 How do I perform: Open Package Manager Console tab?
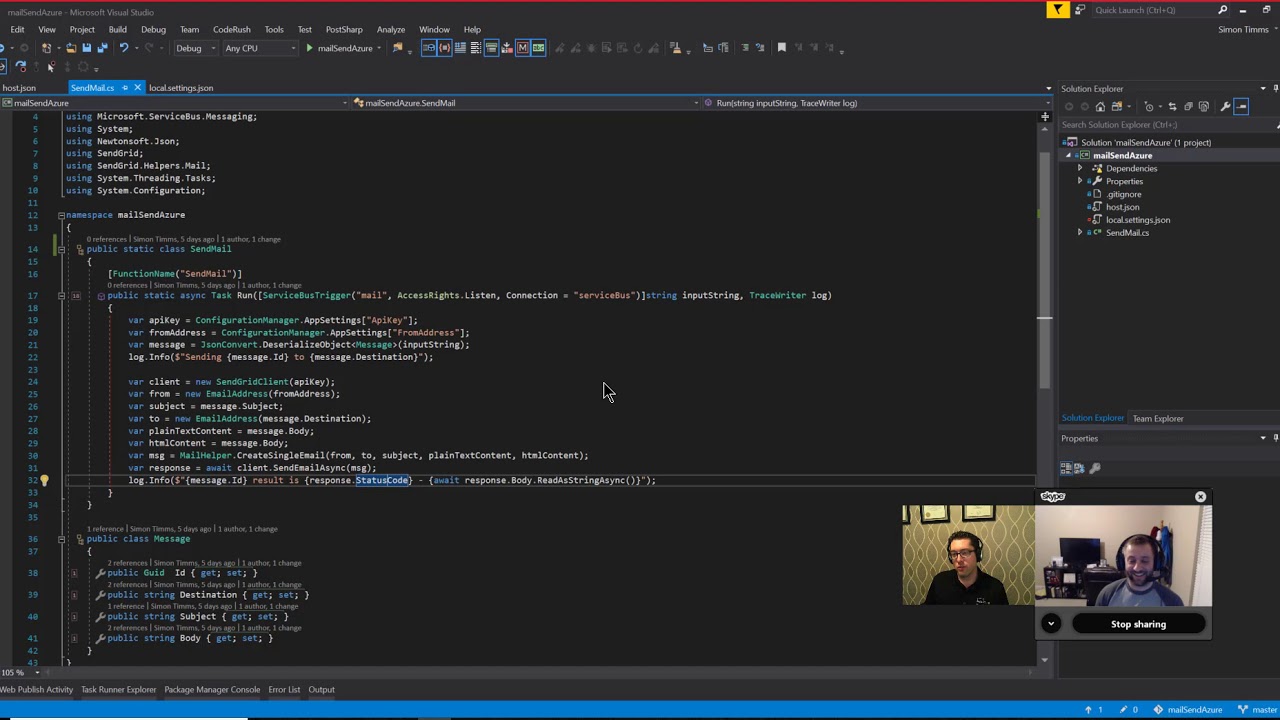(212, 690)
